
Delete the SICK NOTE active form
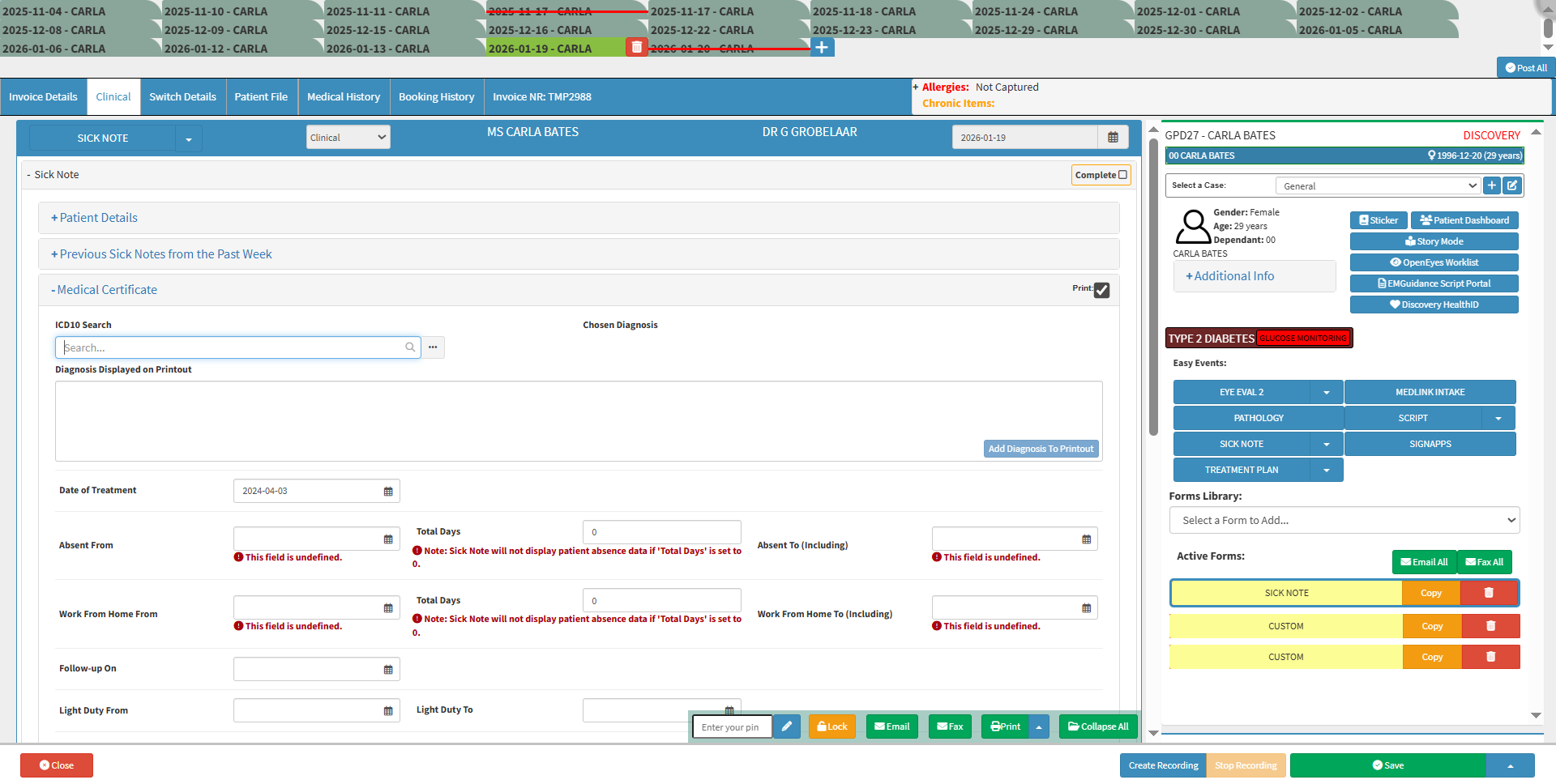[1489, 593]
